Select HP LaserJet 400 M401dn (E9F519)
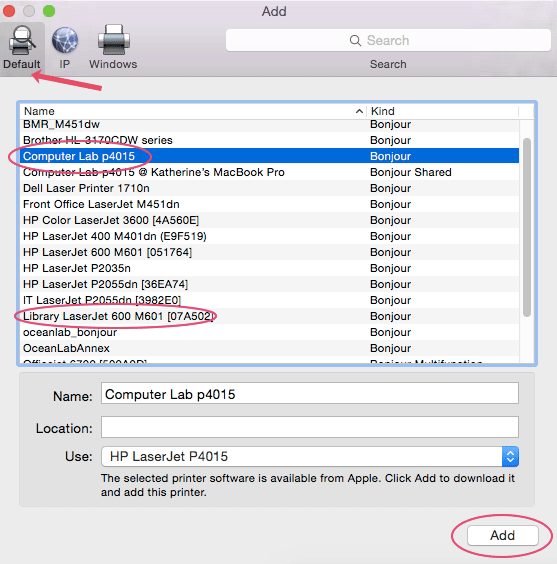 (x=269, y=236)
